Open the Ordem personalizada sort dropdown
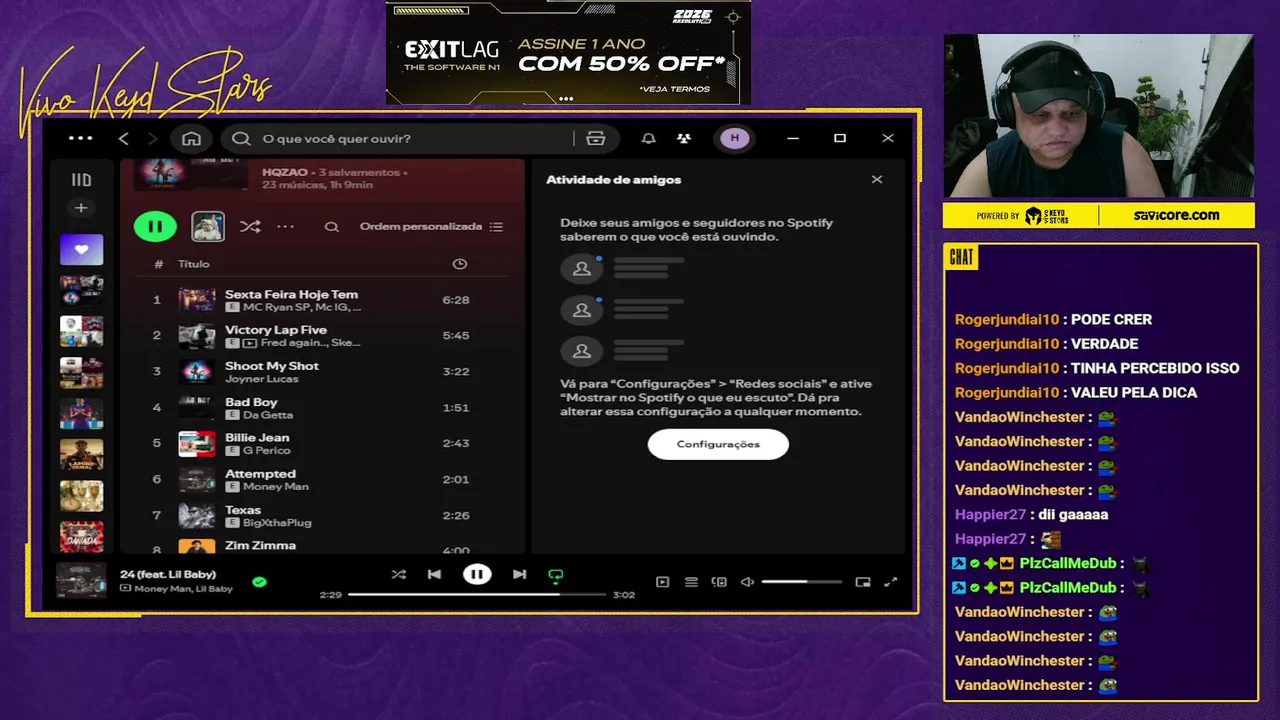1280x720 pixels. [x=431, y=227]
